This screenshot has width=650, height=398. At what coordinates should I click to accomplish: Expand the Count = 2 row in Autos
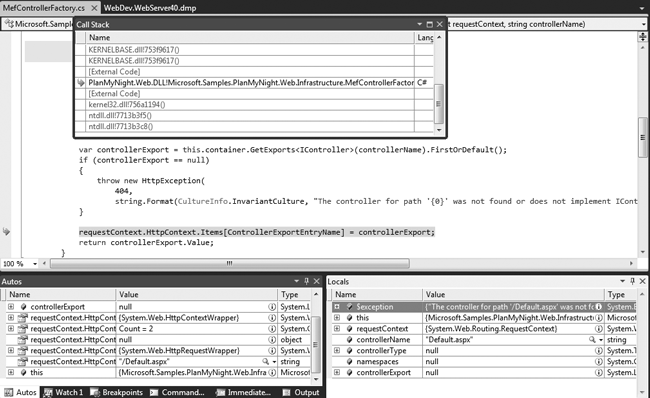coord(11,329)
